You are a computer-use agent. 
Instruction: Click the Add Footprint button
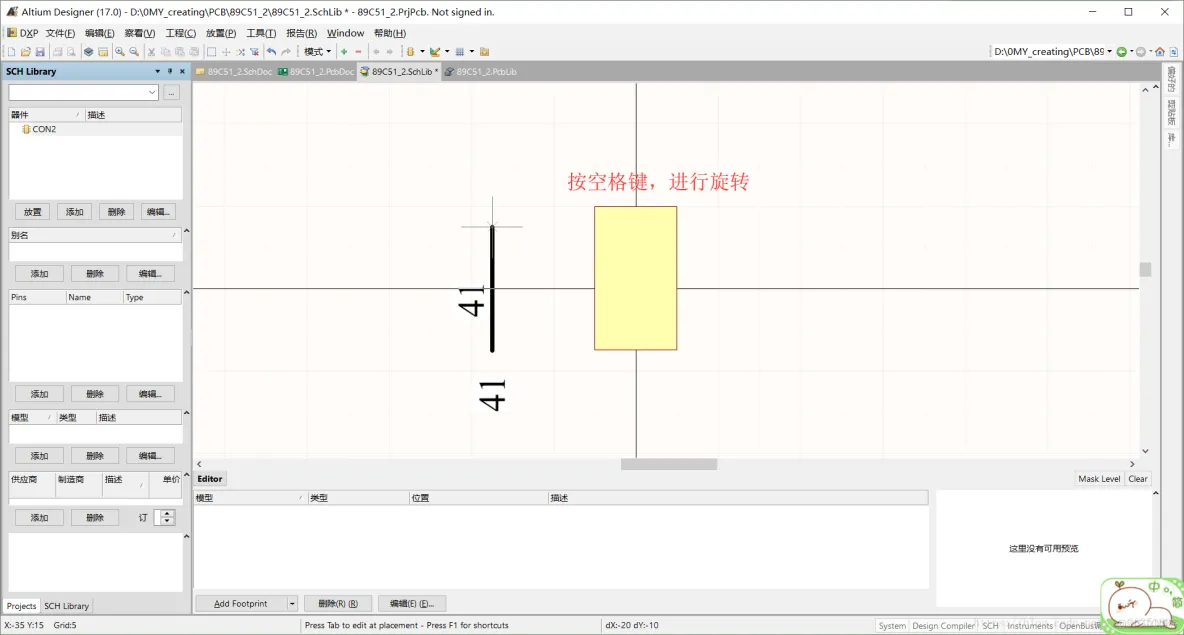[x=241, y=604]
